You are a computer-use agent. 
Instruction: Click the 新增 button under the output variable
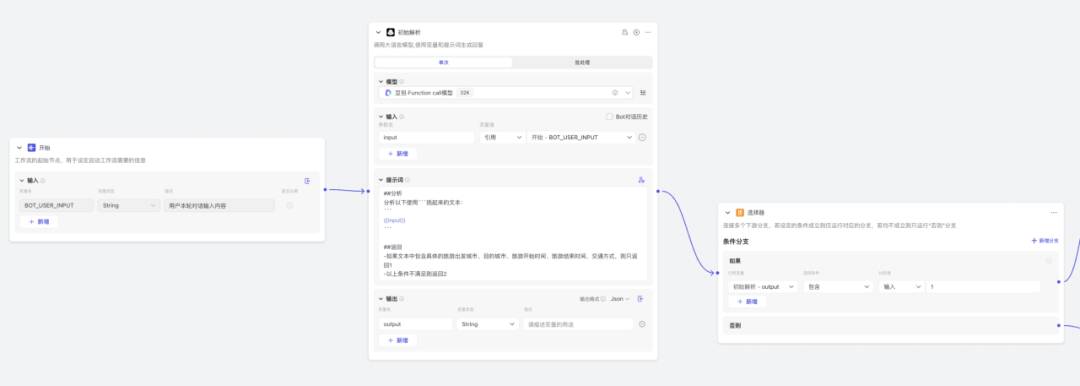pos(398,341)
